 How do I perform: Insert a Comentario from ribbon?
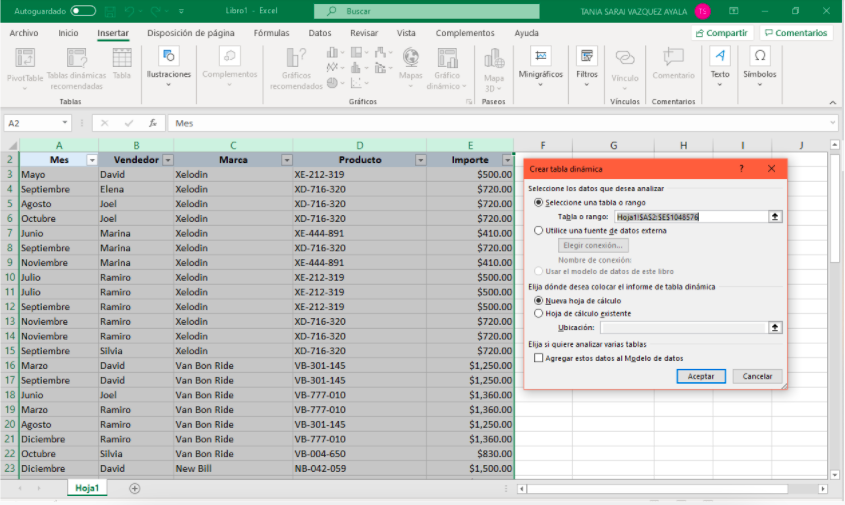pyautogui.click(x=673, y=64)
